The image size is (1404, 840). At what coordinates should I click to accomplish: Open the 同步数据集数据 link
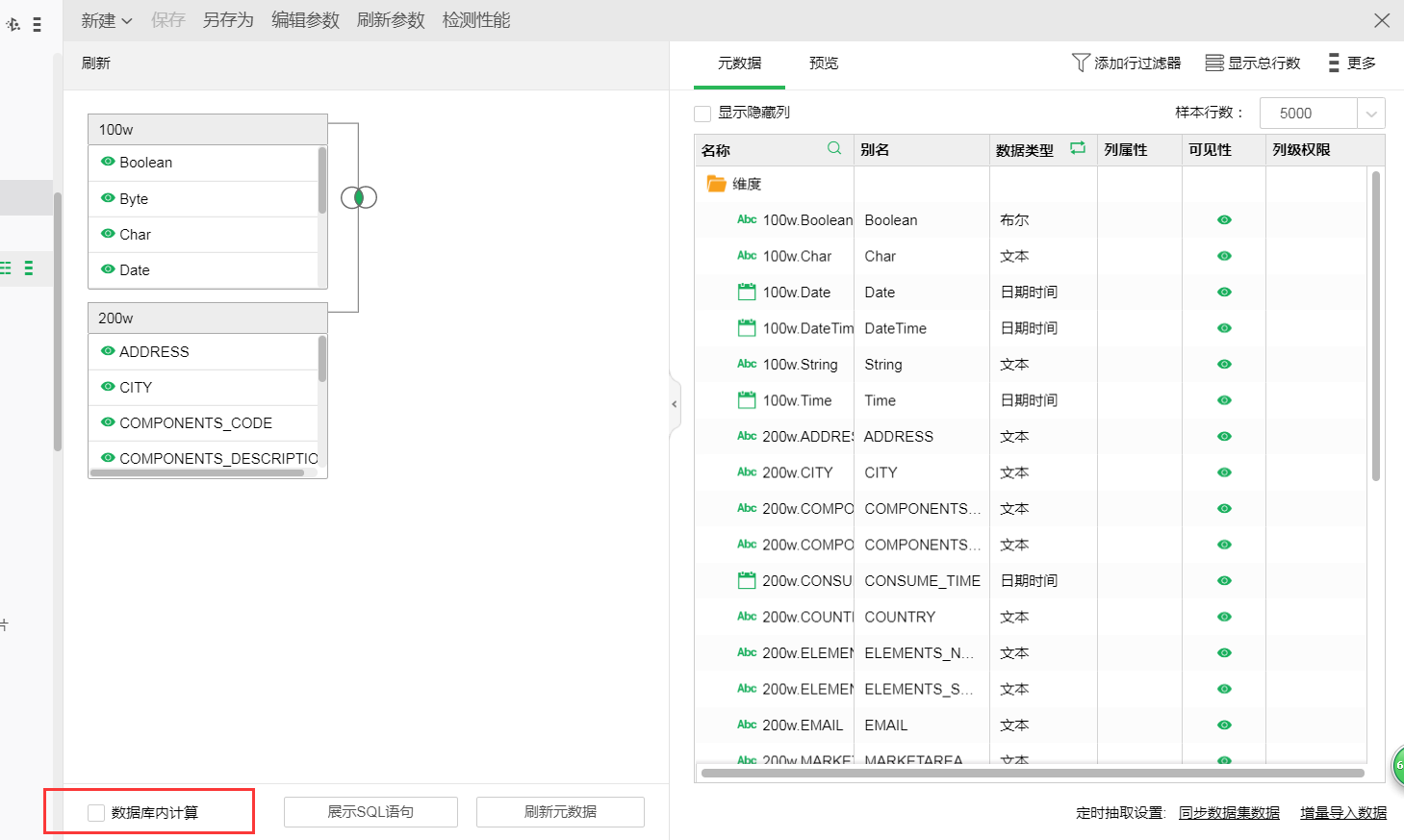tap(1229, 813)
